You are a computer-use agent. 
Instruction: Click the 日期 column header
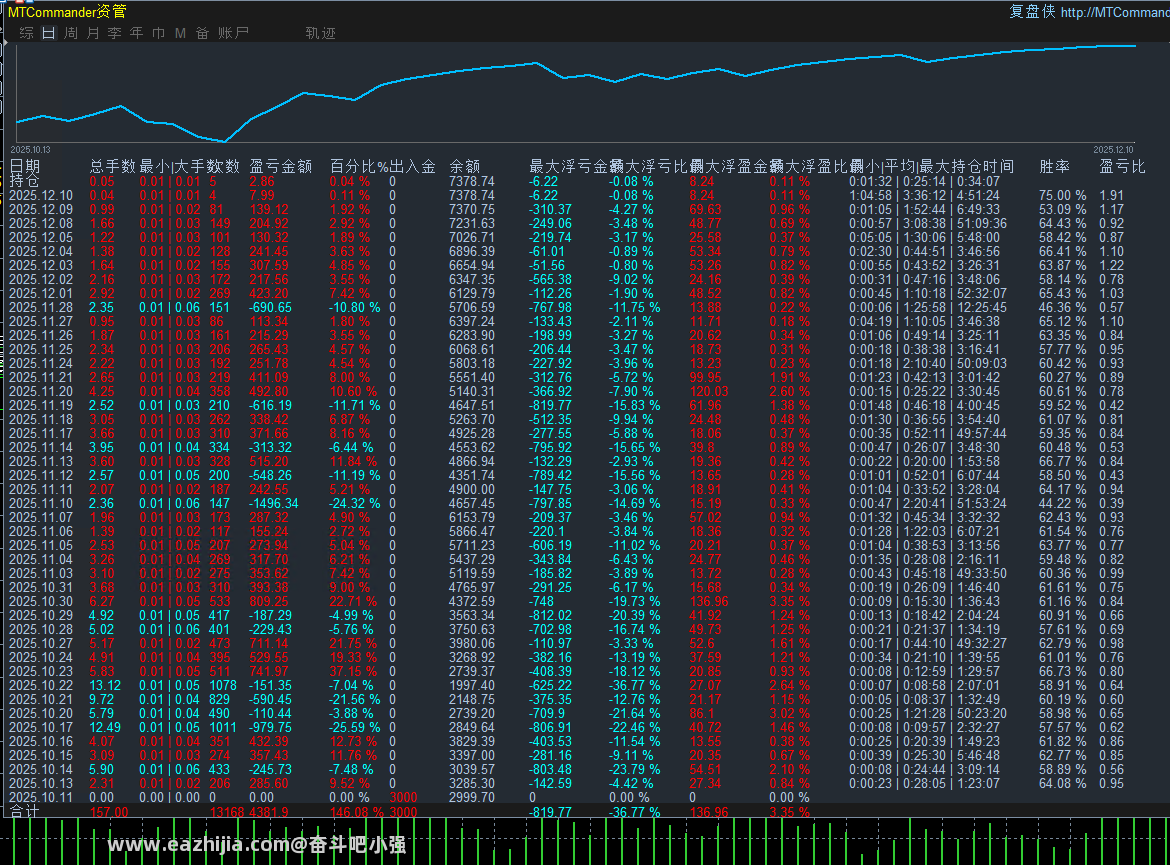(25, 166)
